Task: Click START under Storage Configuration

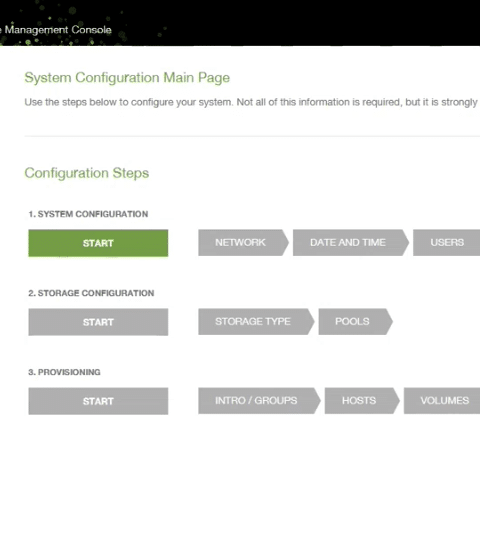Action: tap(98, 322)
